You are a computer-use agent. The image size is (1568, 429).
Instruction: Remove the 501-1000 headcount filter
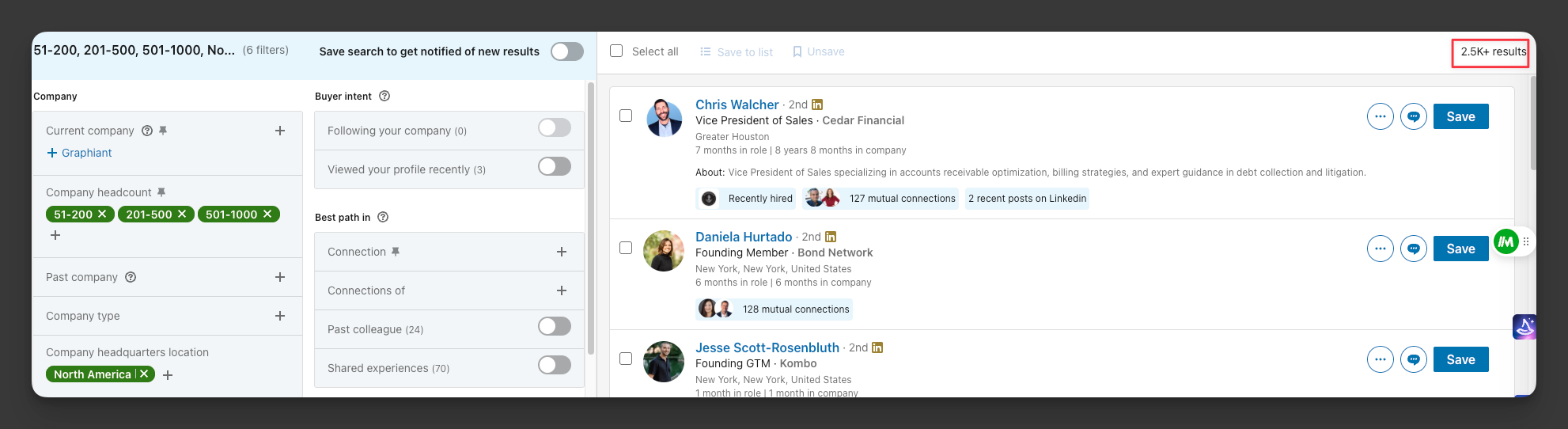pos(267,214)
